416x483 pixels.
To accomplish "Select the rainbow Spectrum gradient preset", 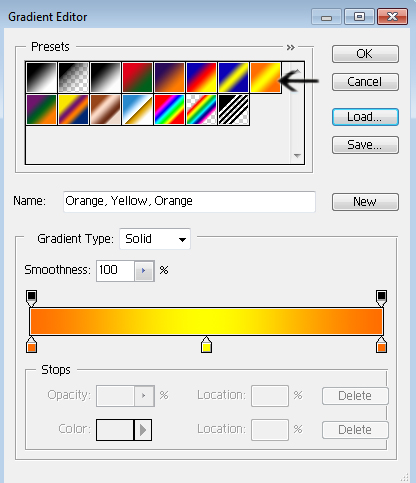I will coord(169,109).
